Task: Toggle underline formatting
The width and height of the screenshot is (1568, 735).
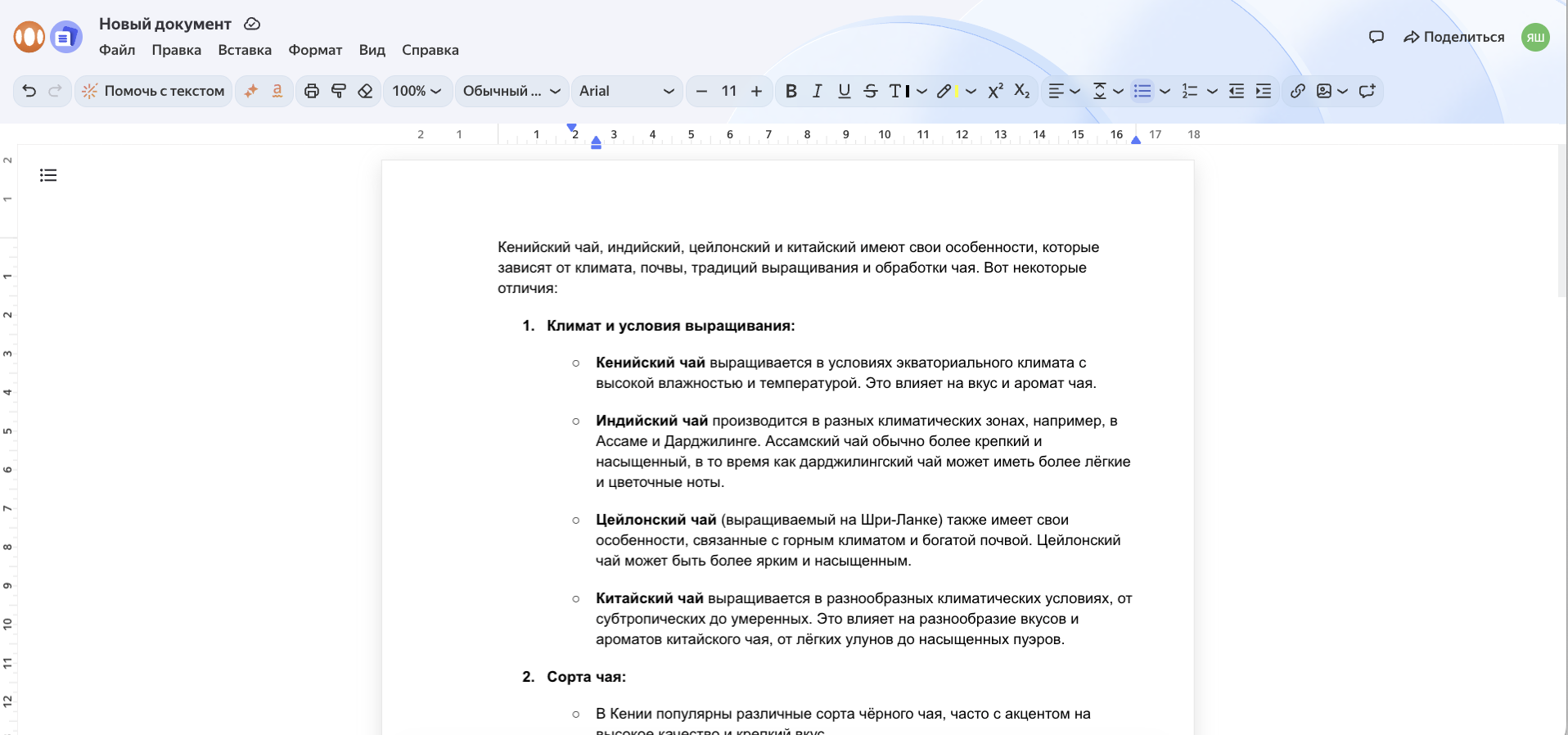Action: tap(845, 91)
